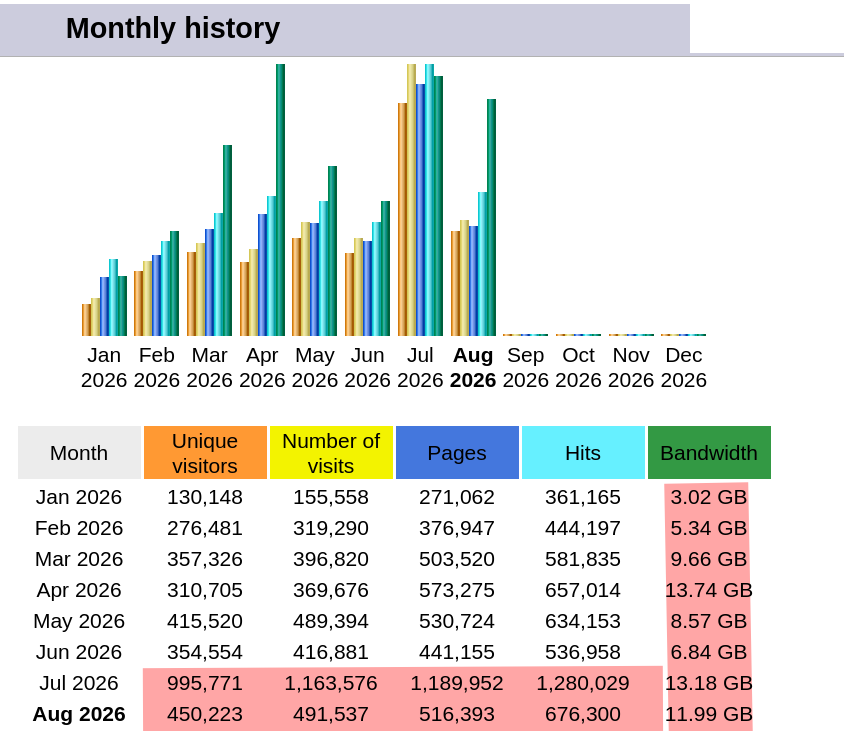Click the 276,481 unique visitors cell
The height and width of the screenshot is (731, 844).
click(x=205, y=528)
